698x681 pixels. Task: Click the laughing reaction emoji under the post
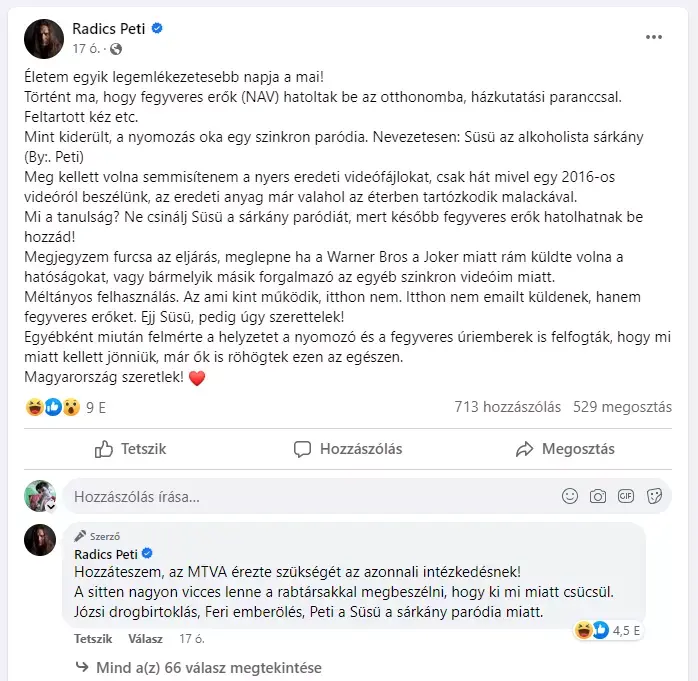34,407
